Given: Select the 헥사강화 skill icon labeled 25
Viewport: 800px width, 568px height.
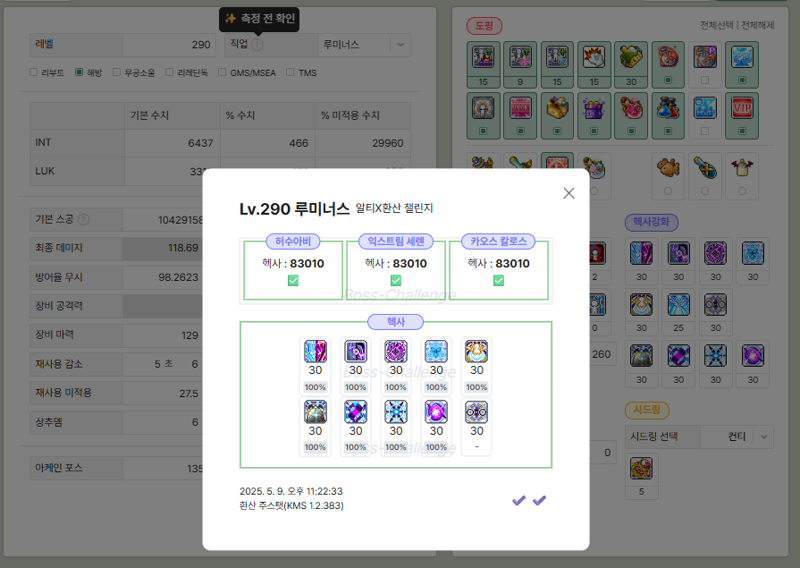Looking at the screenshot, I should (x=678, y=305).
